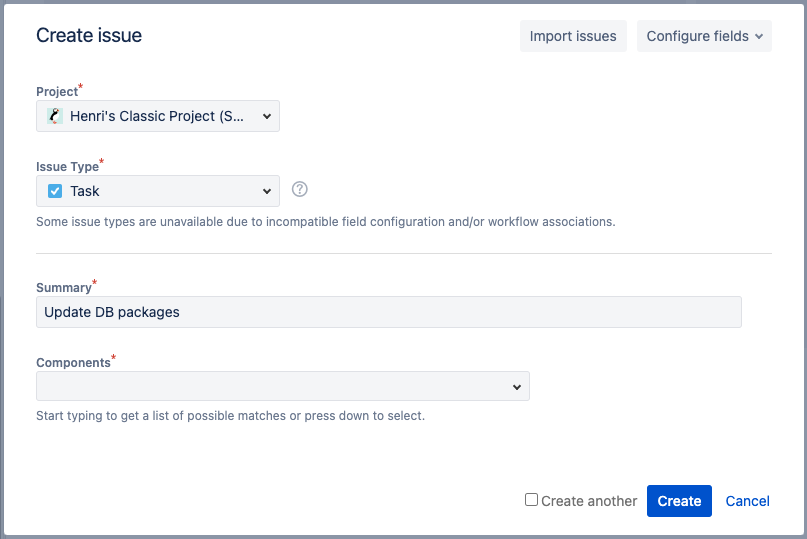
Task: Open the Henri's Classic Project dropdown
Action: click(x=158, y=116)
